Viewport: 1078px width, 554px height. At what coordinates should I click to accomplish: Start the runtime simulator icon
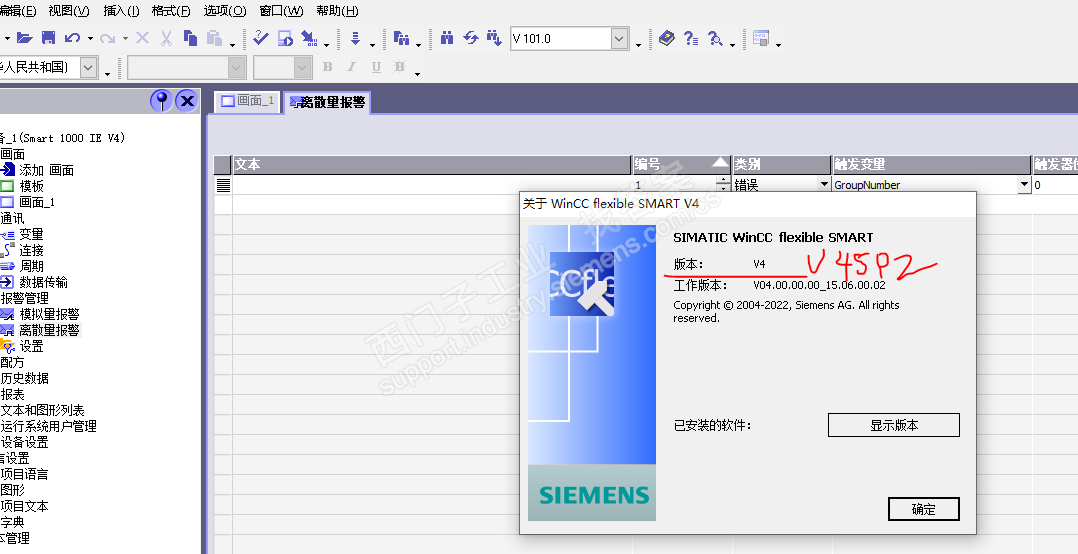point(285,38)
